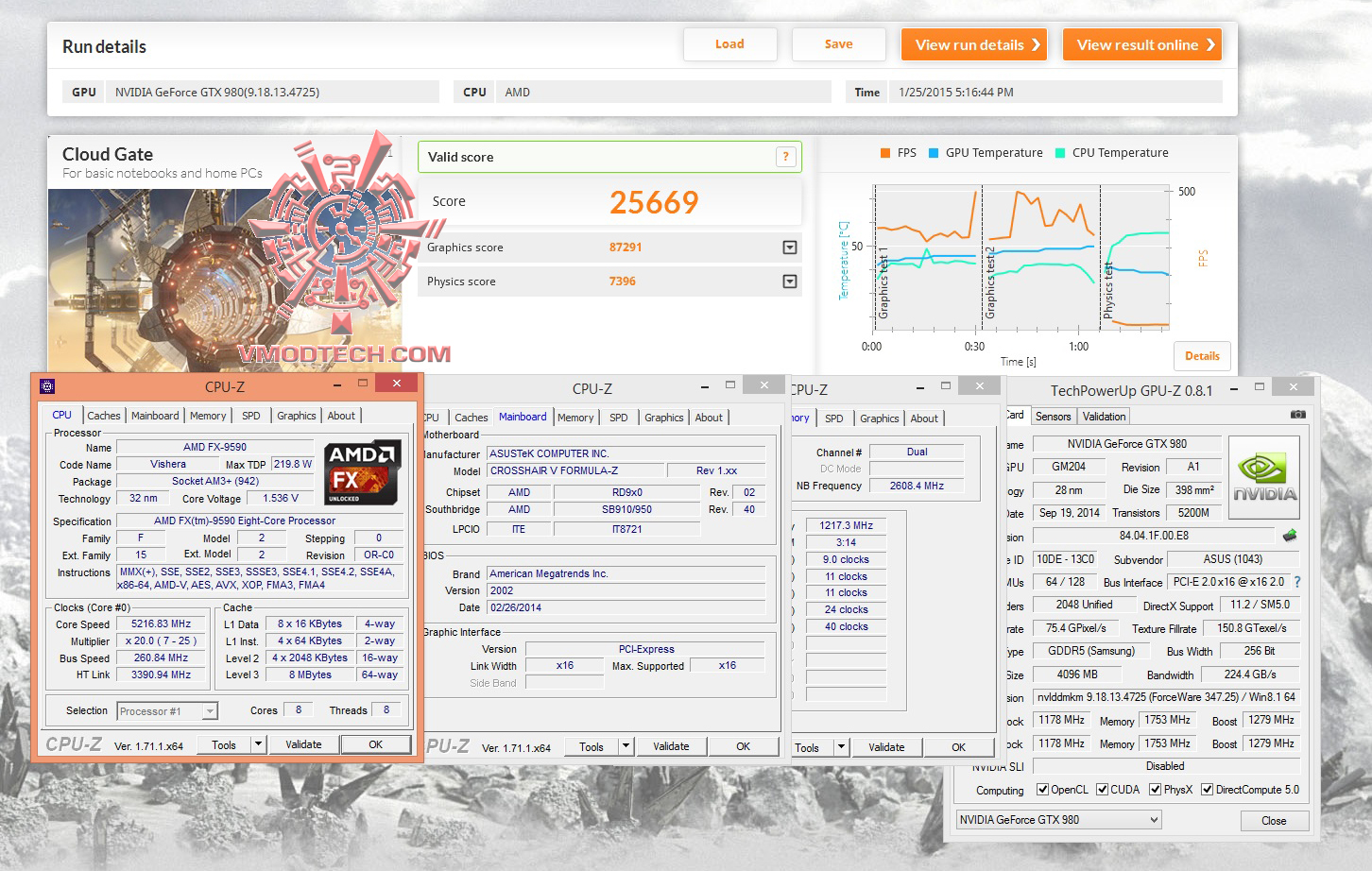Click the Bus Interface question mark in GPU-Z
This screenshot has width=1372, height=871.
click(1297, 582)
